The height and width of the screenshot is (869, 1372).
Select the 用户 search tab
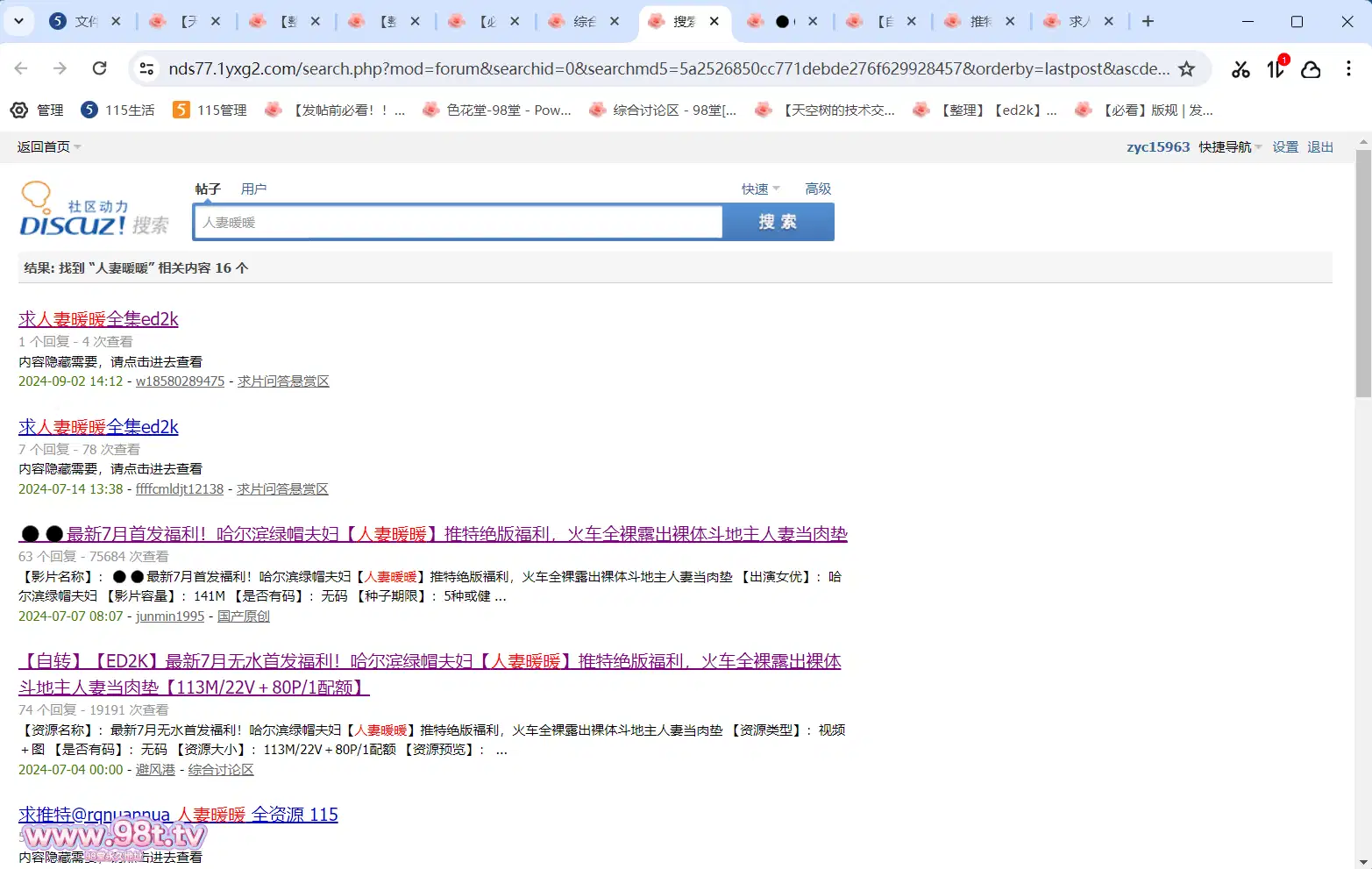(253, 189)
